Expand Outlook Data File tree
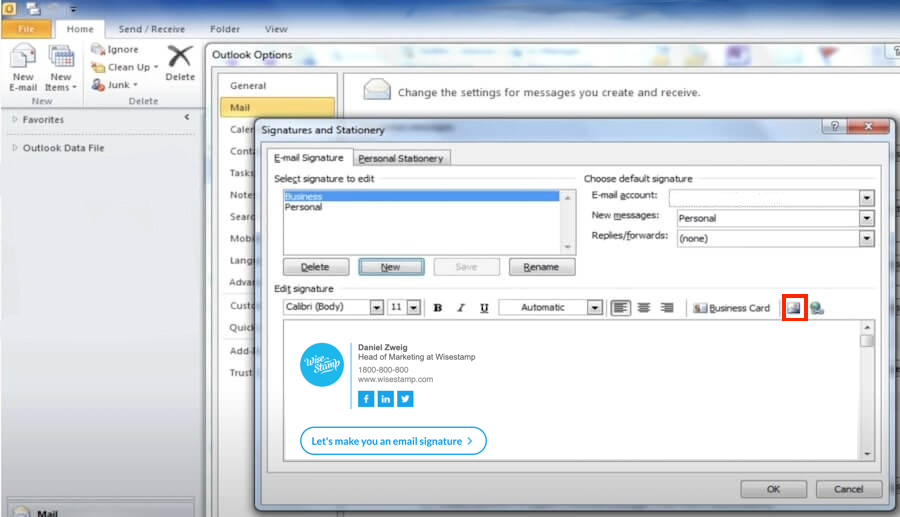 15,147
